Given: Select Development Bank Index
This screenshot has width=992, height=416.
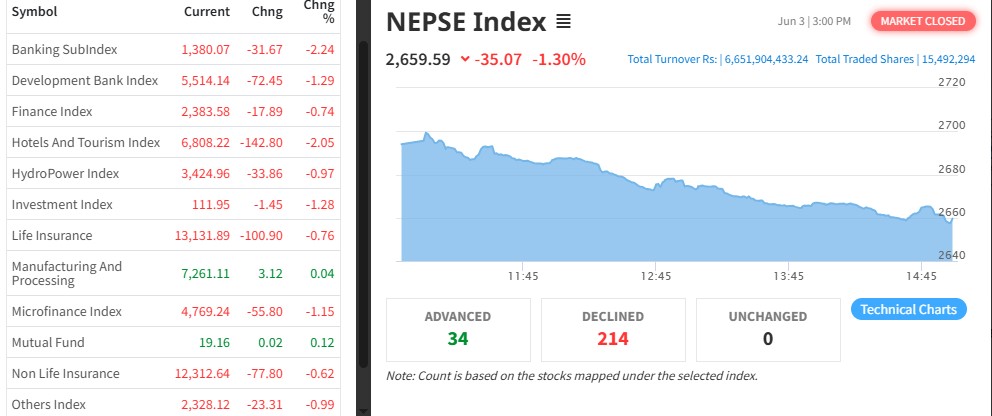Looking at the screenshot, I should (84, 80).
